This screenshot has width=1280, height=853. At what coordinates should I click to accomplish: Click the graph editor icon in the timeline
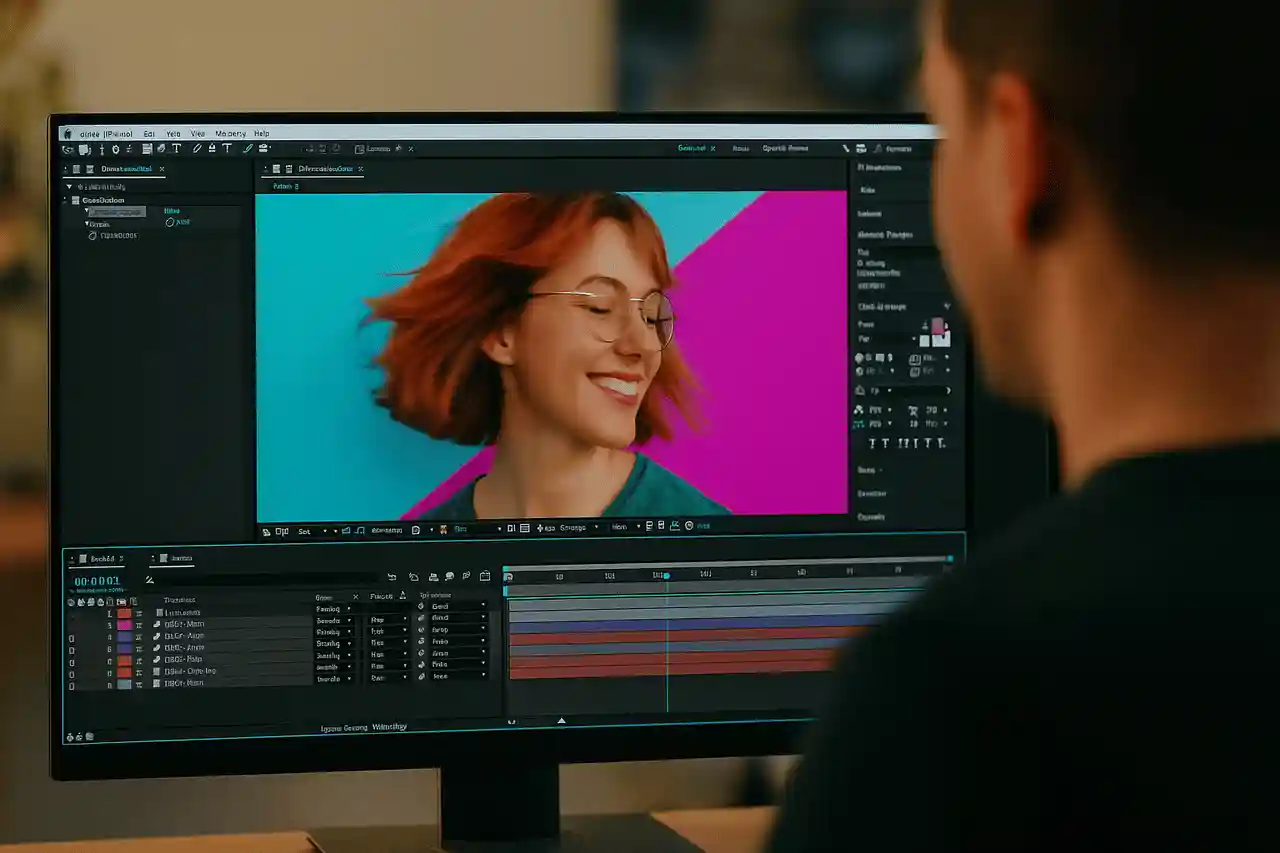tap(483, 576)
